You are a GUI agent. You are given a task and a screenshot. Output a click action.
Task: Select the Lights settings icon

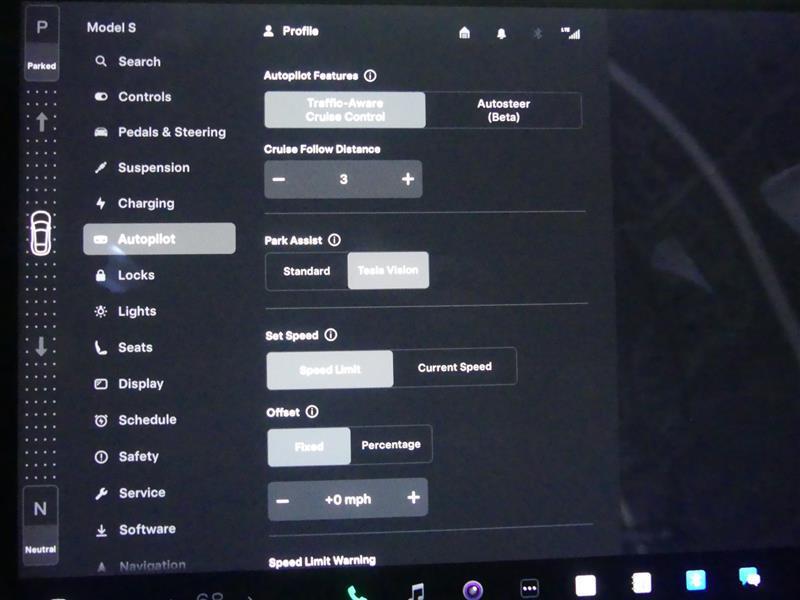tap(100, 311)
